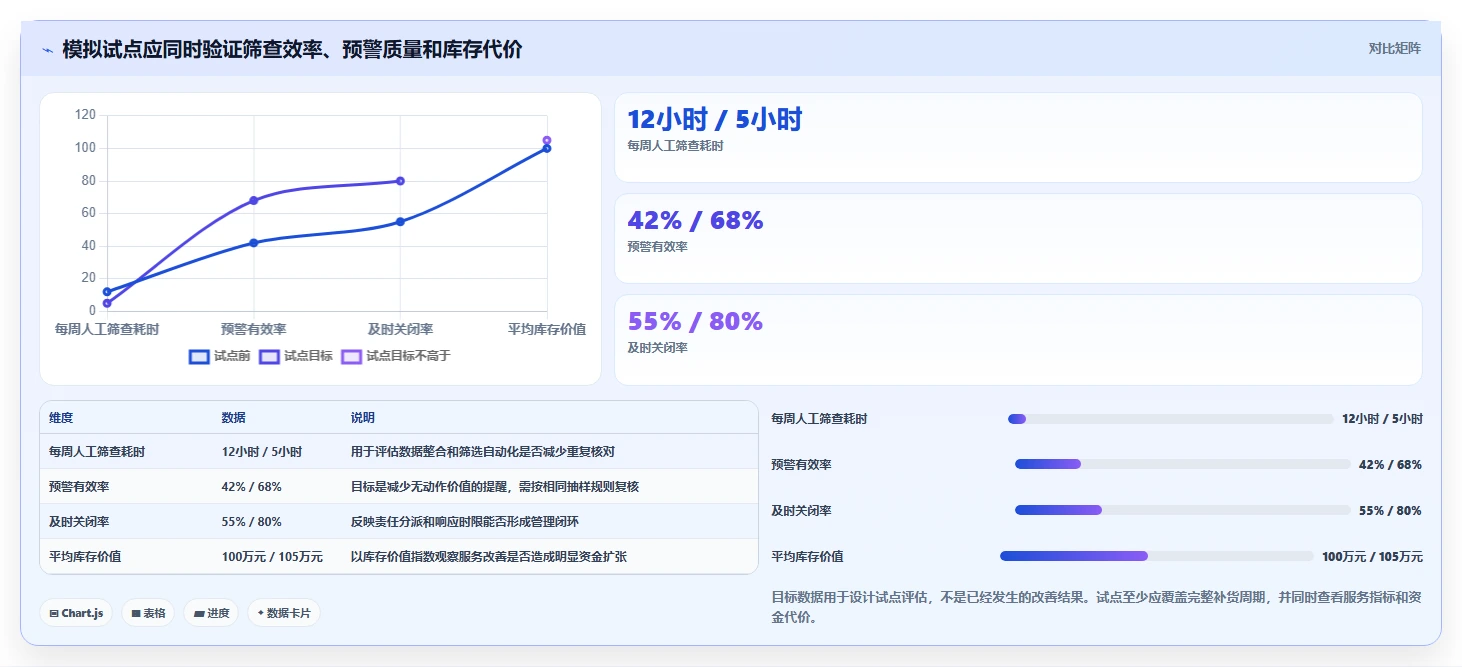Click table cell 12小时 / 5小时
Image resolution: width=1462 pixels, height=667 pixels.
[x=262, y=452]
